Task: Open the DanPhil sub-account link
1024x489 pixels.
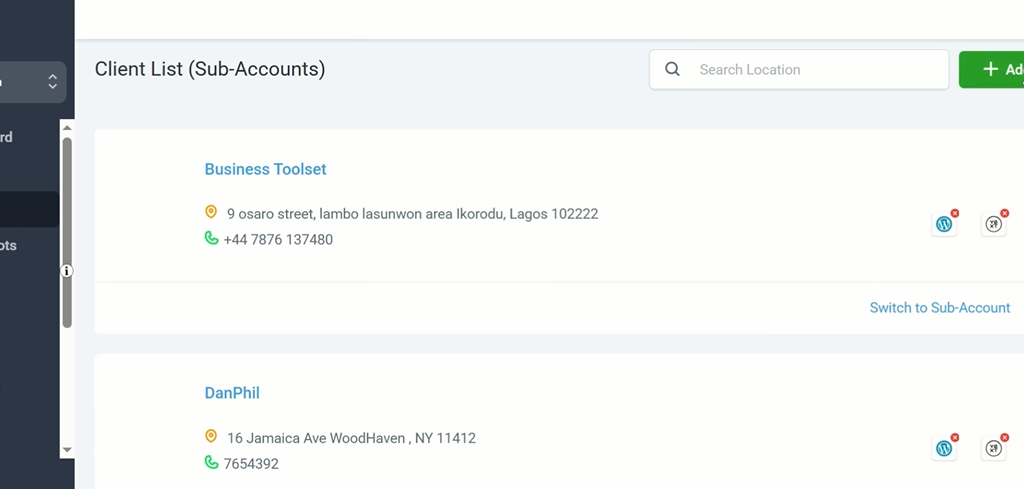Action: (x=232, y=393)
